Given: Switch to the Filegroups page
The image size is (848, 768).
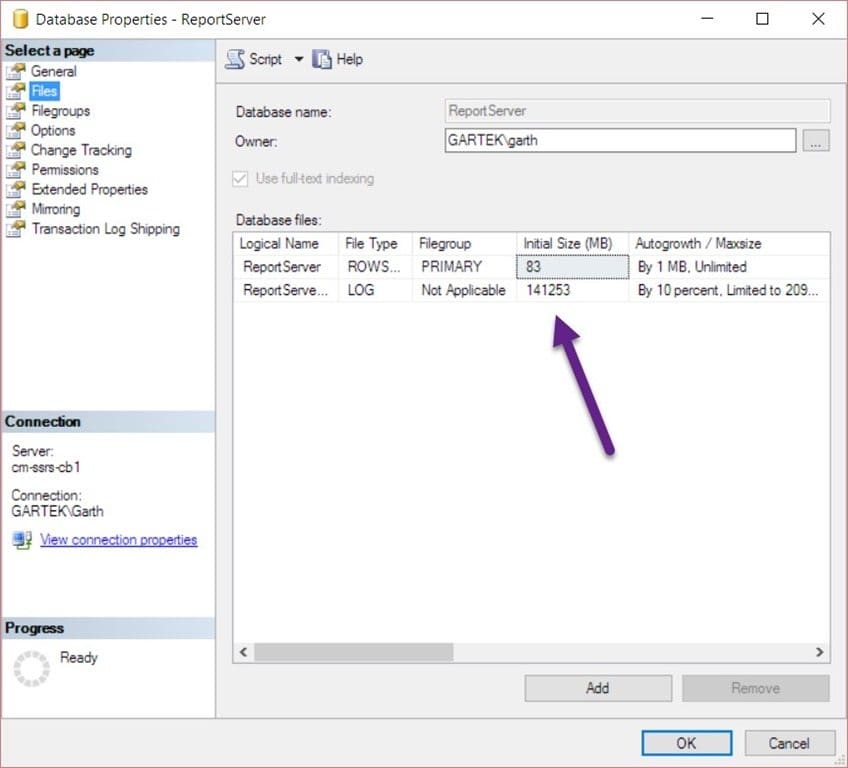Looking at the screenshot, I should 61,111.
